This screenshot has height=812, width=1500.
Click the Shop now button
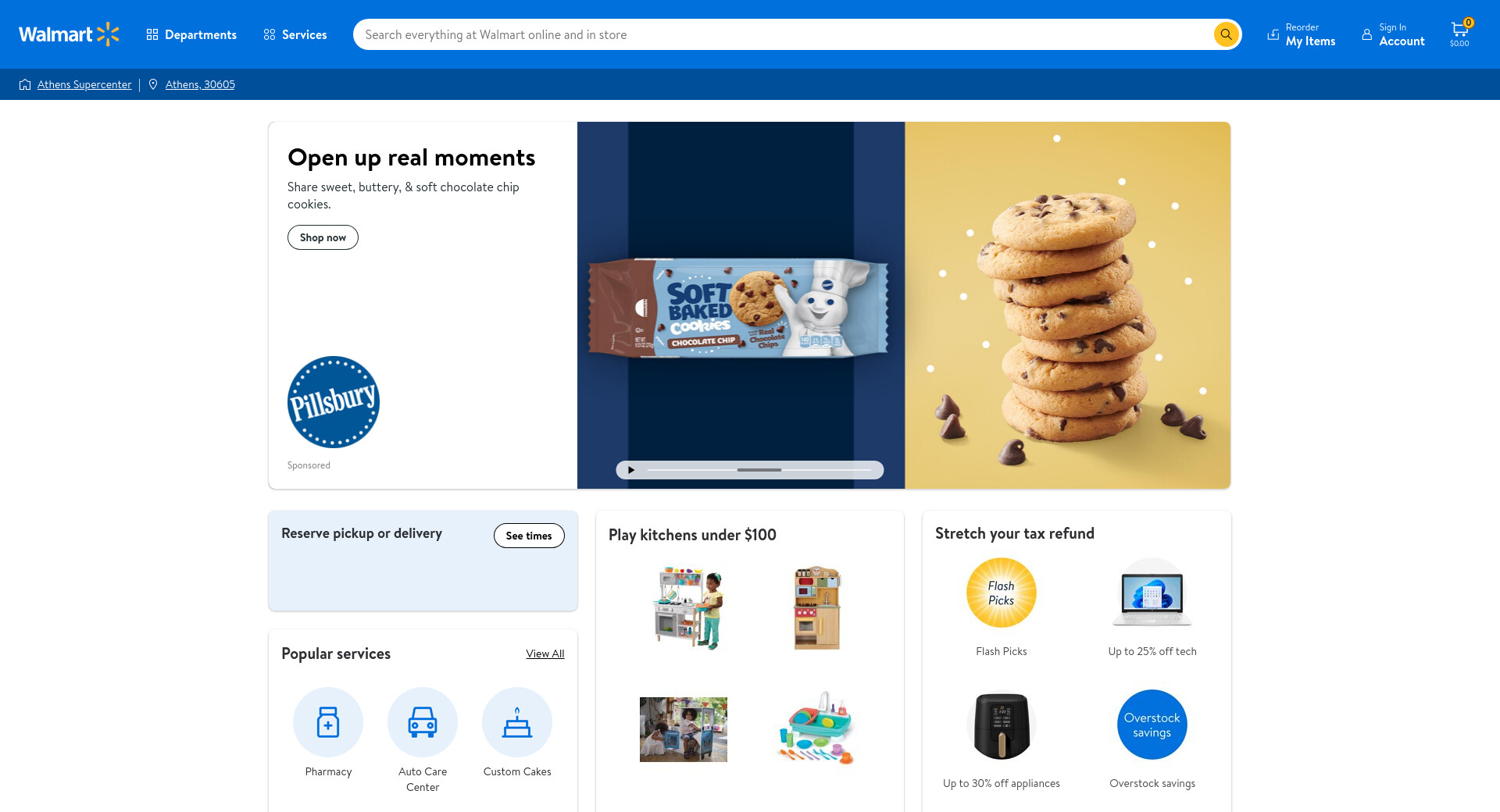pyautogui.click(x=323, y=237)
